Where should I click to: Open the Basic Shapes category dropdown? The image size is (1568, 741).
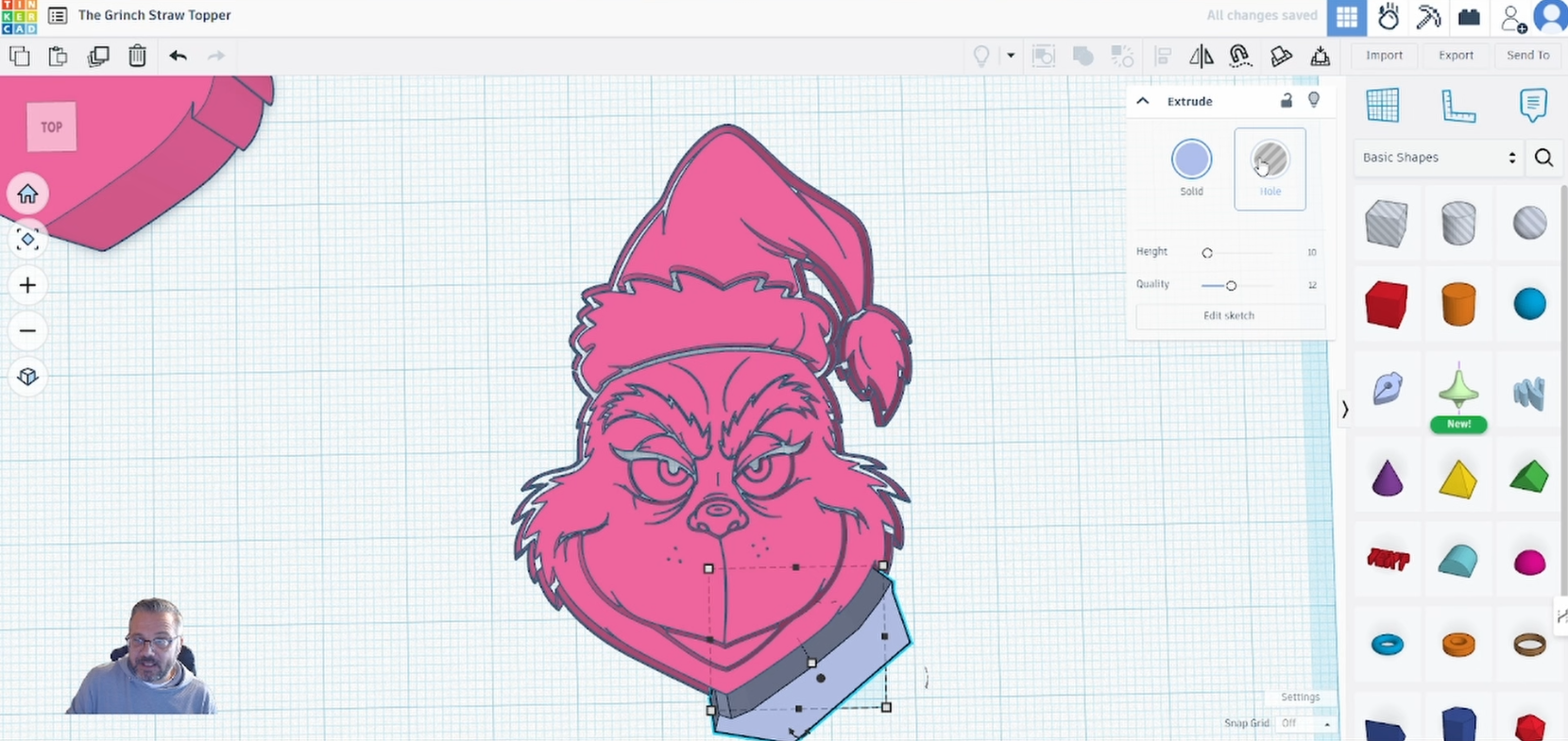tap(1437, 158)
